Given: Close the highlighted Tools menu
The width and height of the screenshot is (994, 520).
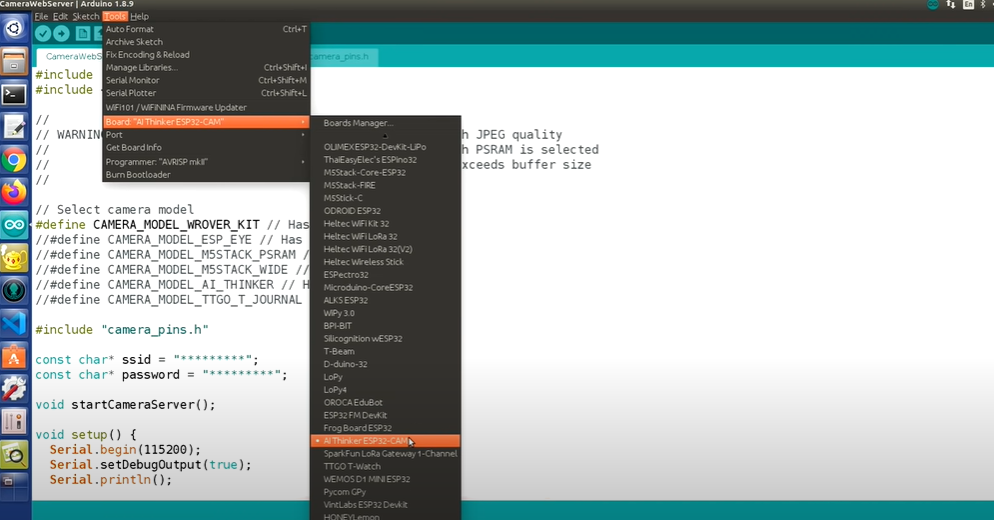Looking at the screenshot, I should pyautogui.click(x=115, y=16).
